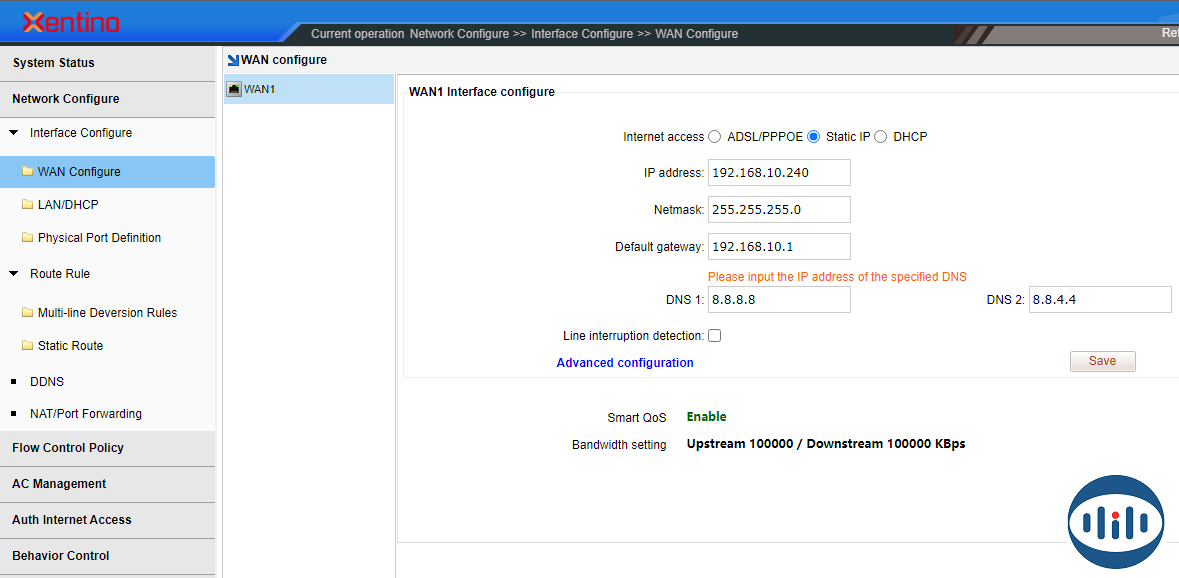Click the Physical Port Definition folder icon
The image size is (1179, 578).
27,237
